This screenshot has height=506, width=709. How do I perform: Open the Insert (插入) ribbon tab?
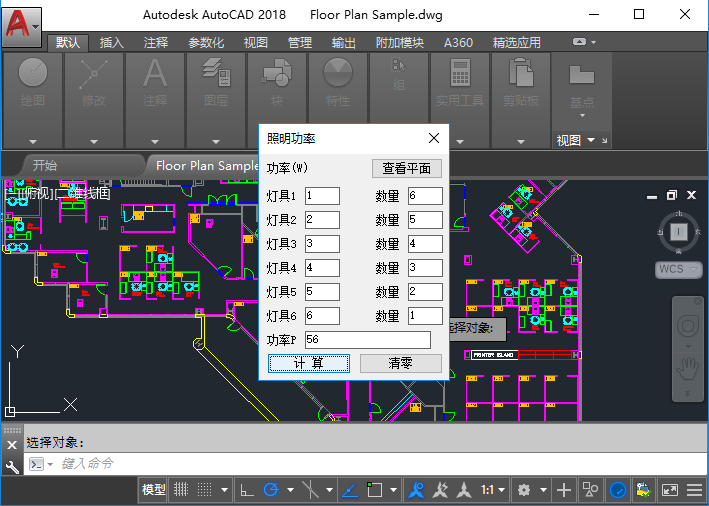112,43
